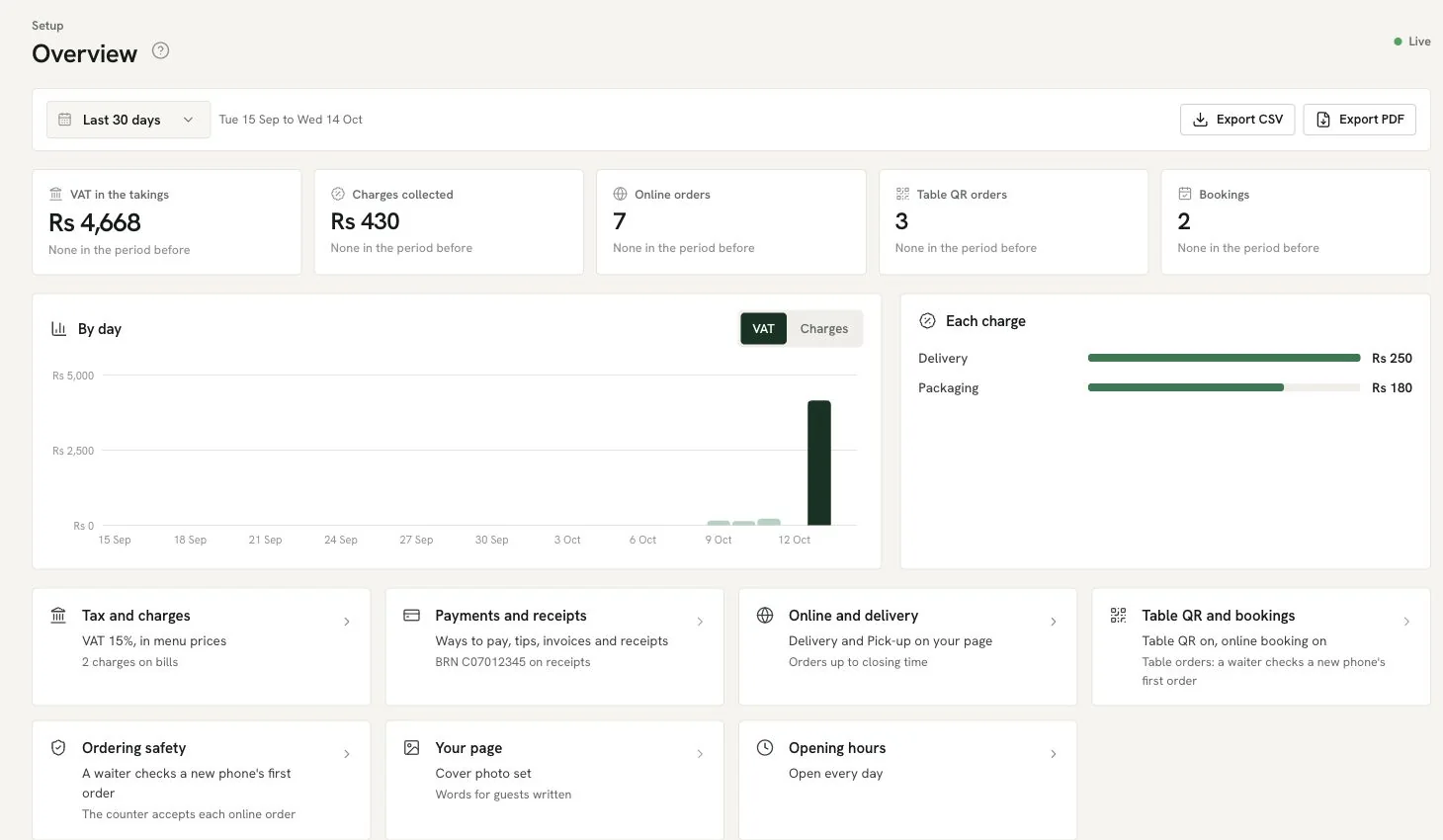This screenshot has width=1443, height=840.
Task: Click the Rs 430 charges collected value
Action: tap(366, 221)
